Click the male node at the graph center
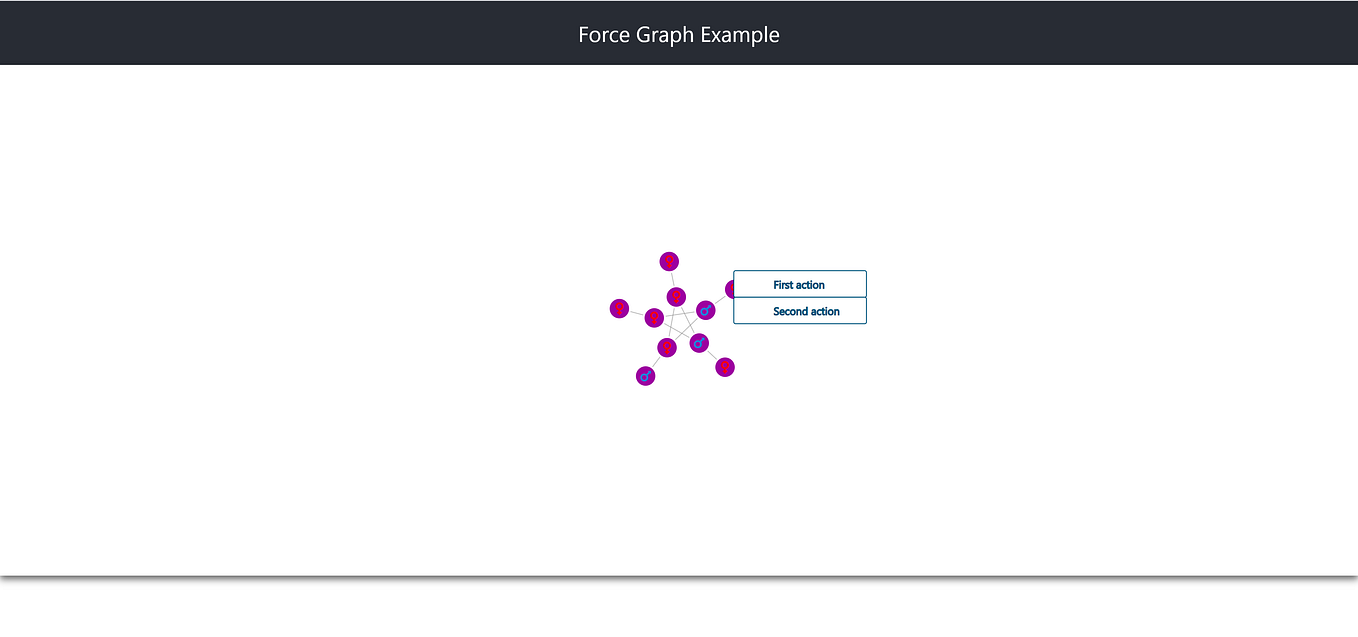 point(698,342)
